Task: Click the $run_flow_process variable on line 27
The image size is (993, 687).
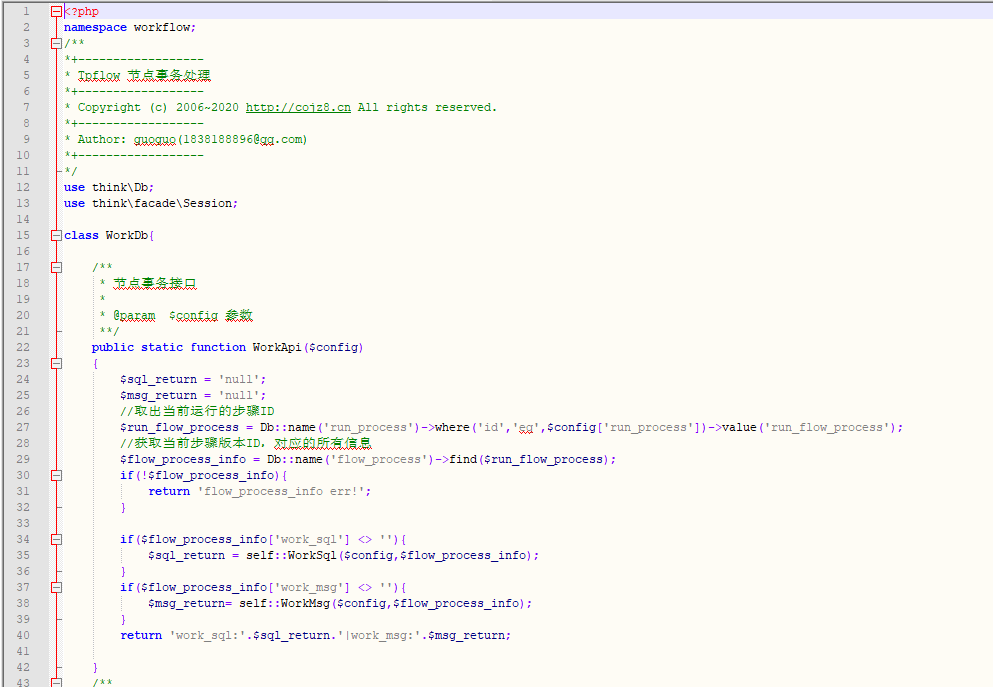Action: 179,428
